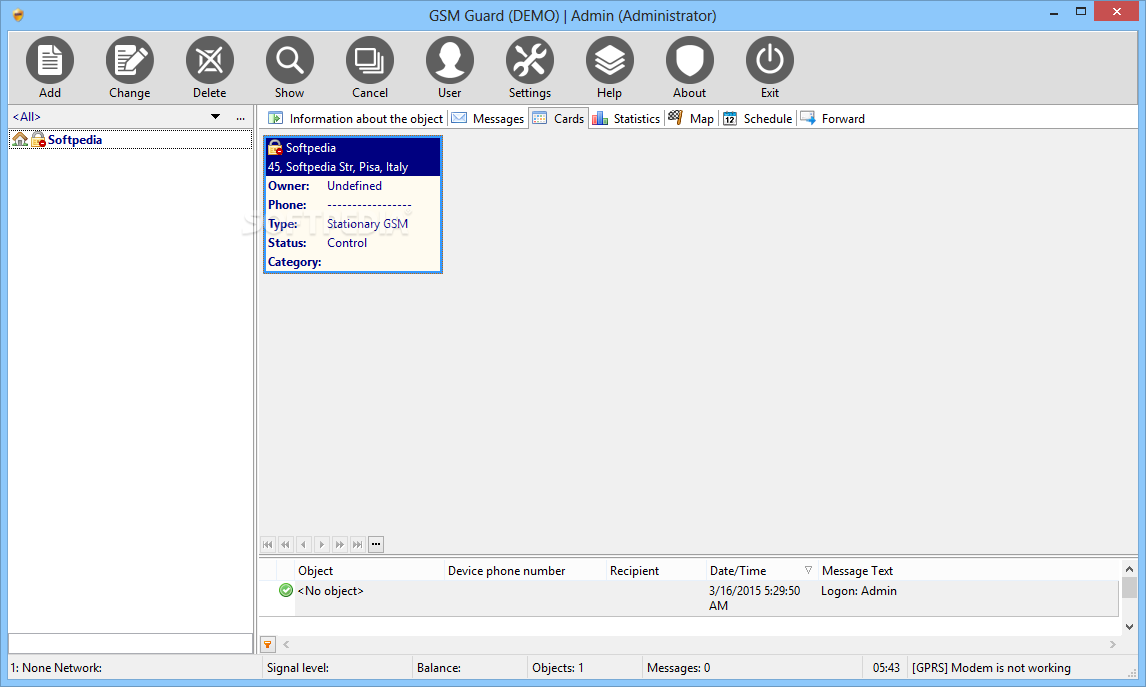
Task: Click 'Messages: 0' in status bar
Action: point(678,668)
